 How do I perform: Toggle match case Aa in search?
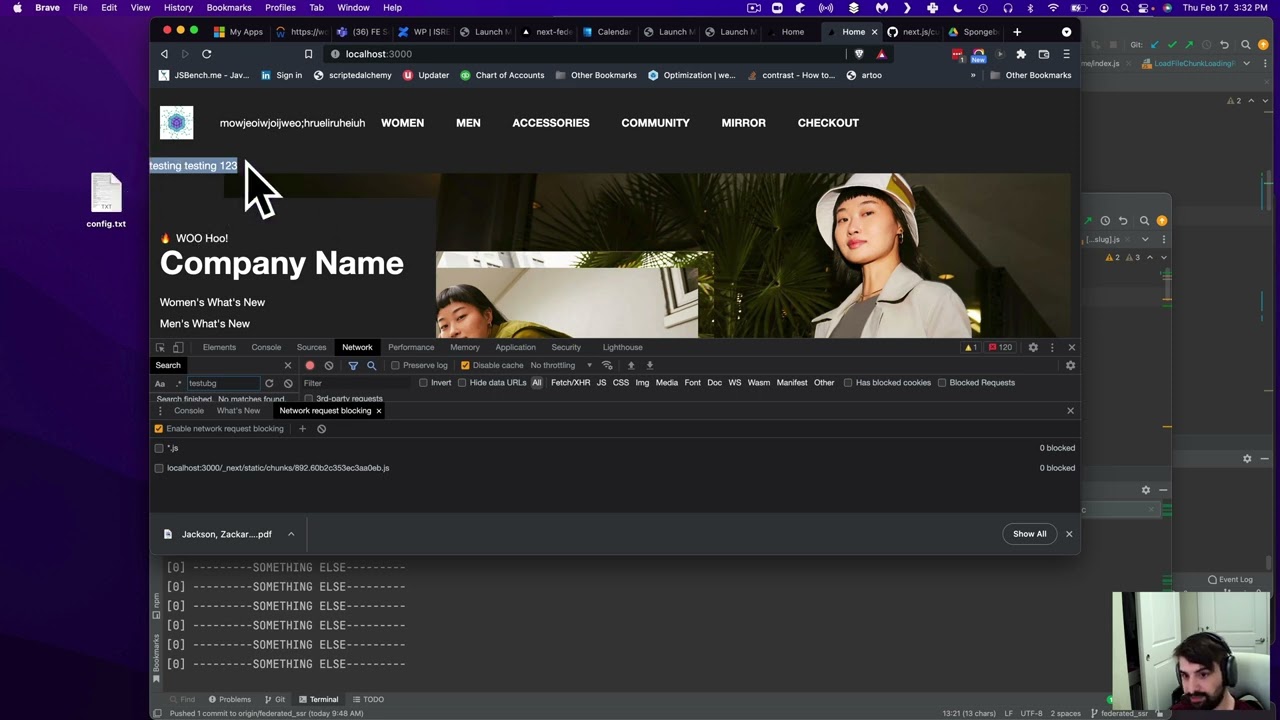pos(160,383)
